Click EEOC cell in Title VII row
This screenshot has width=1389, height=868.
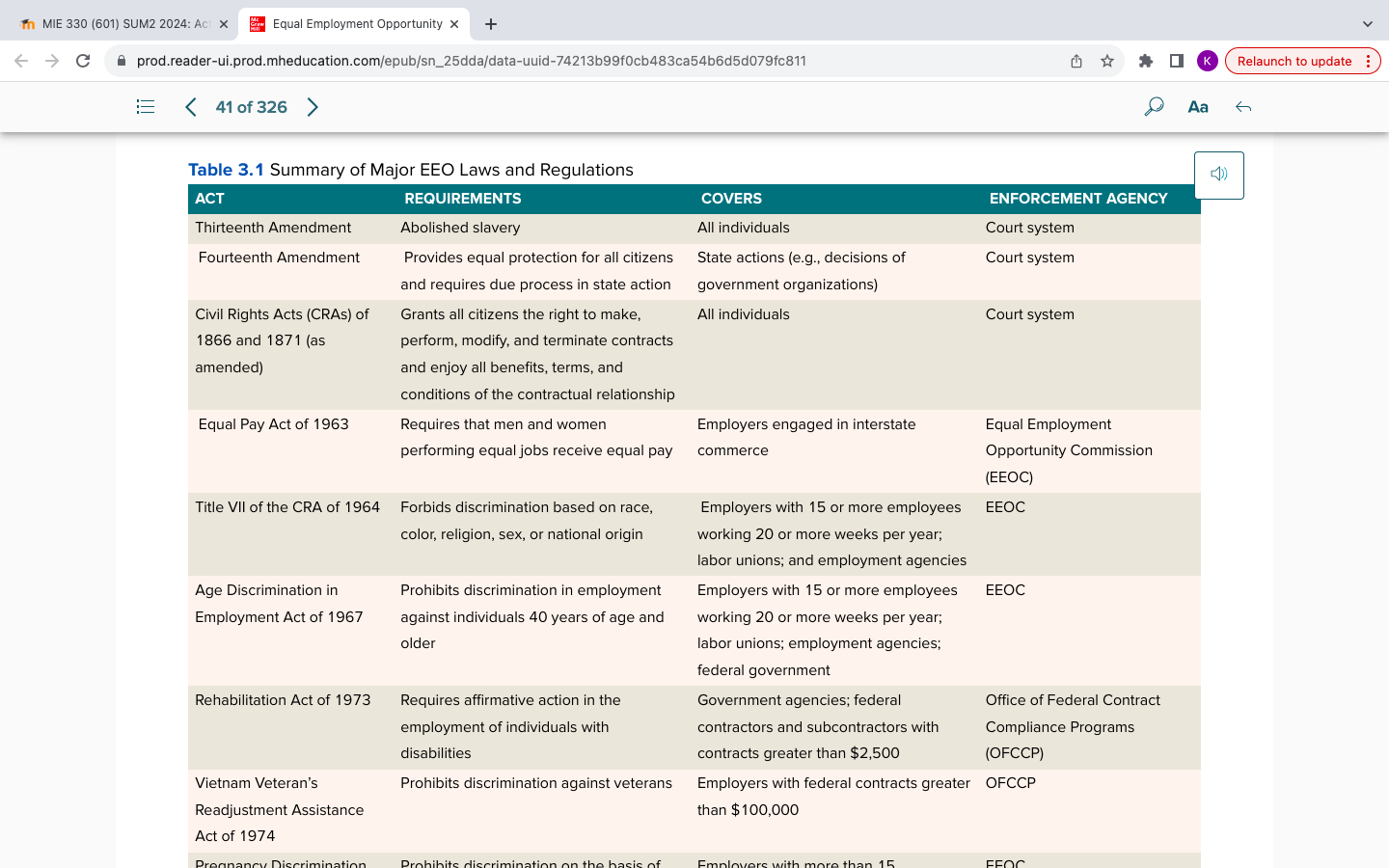click(1005, 507)
